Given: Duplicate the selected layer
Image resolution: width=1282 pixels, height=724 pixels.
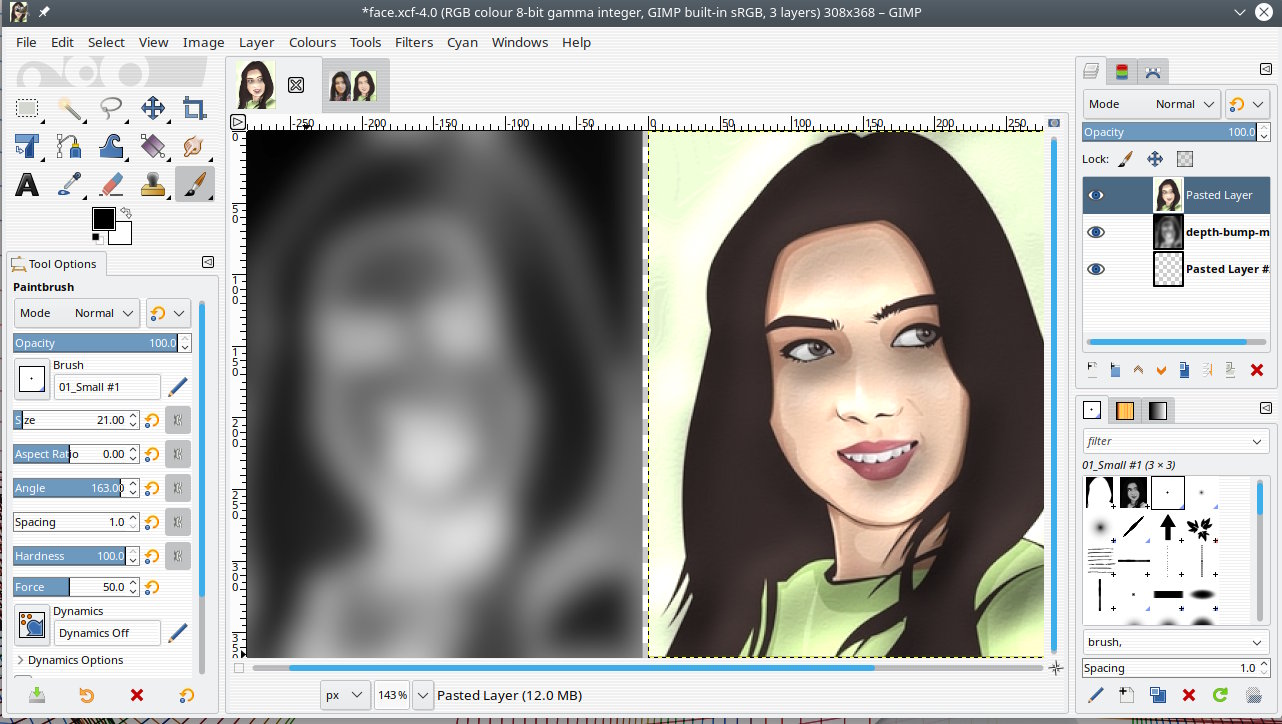Looking at the screenshot, I should [x=1184, y=370].
